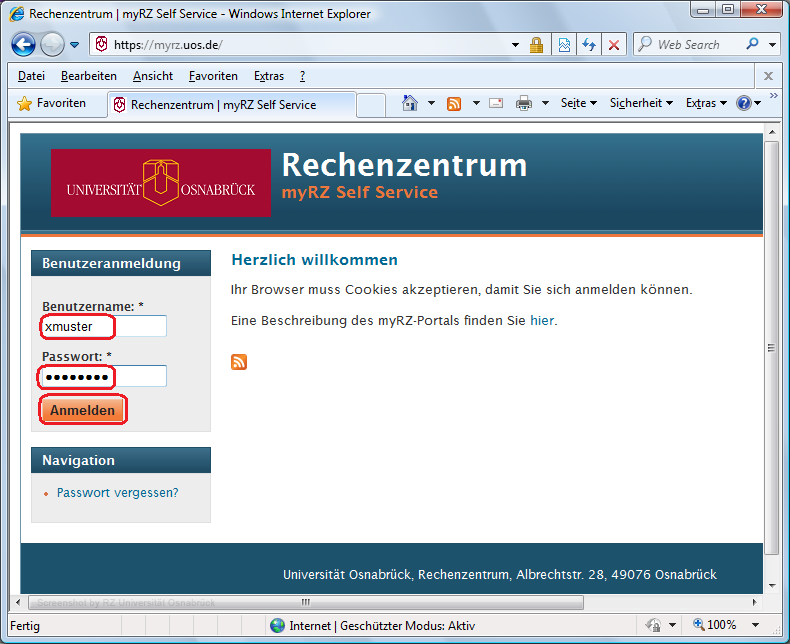Click the Benutzername input field
The width and height of the screenshot is (790, 644).
104,326
